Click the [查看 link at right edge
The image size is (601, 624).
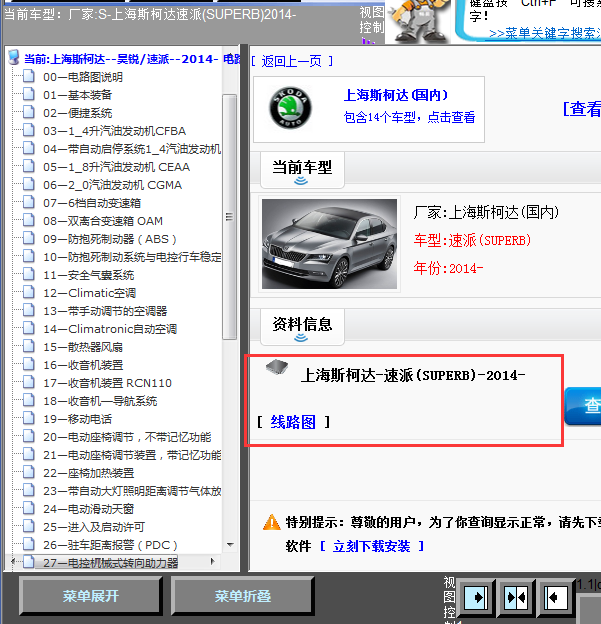point(581,109)
